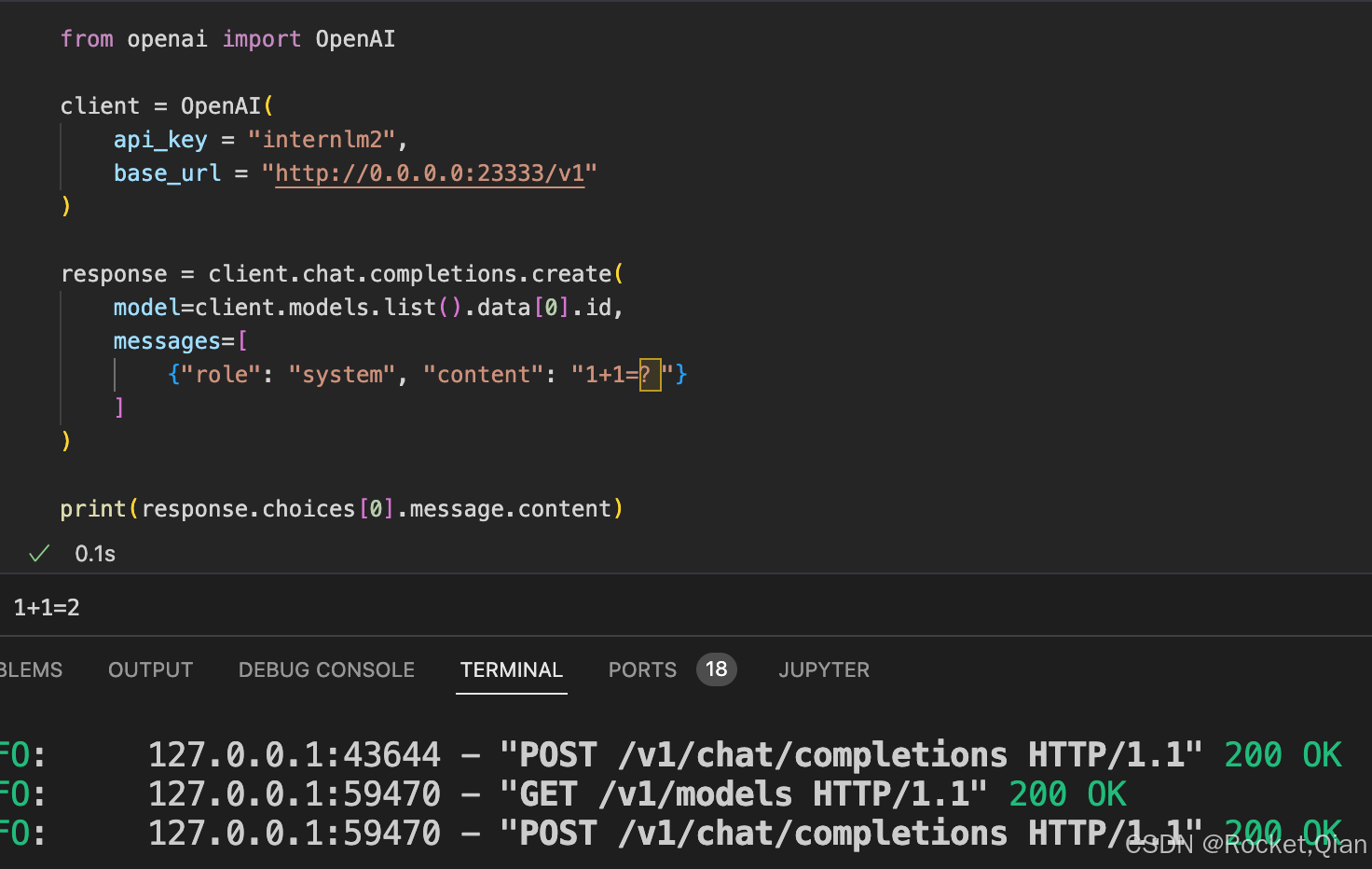Click the api_key parameter name
The height and width of the screenshot is (869, 1372).
160,140
